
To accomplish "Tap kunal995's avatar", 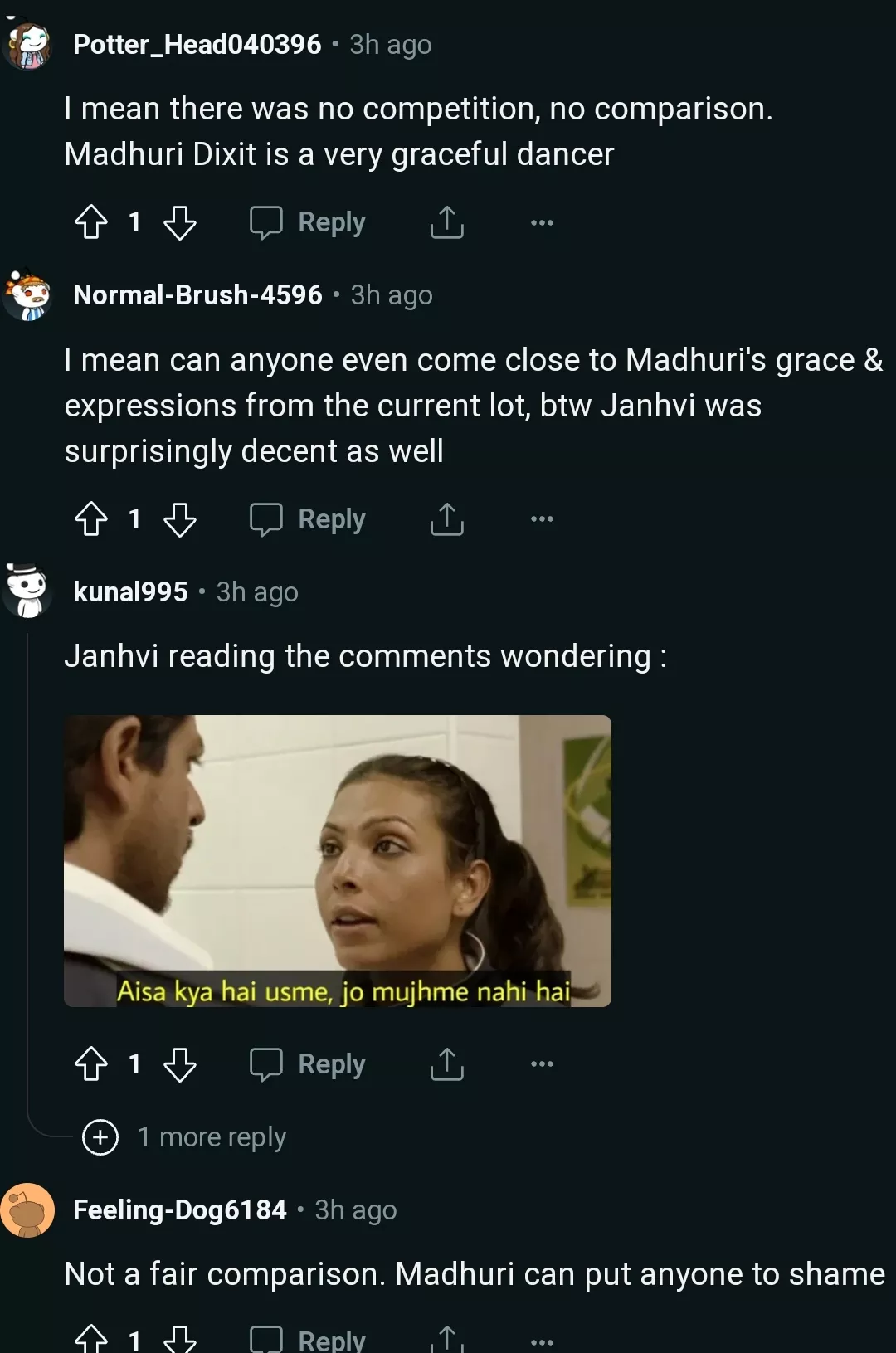I will point(28,591).
